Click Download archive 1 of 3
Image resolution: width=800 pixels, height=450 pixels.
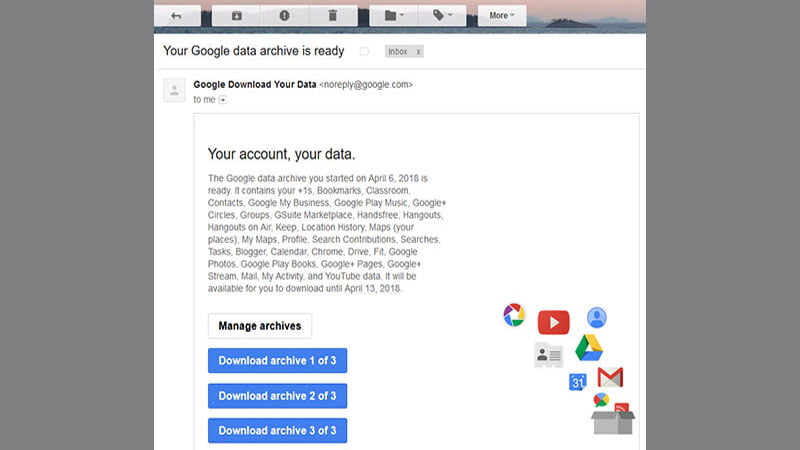(277, 361)
